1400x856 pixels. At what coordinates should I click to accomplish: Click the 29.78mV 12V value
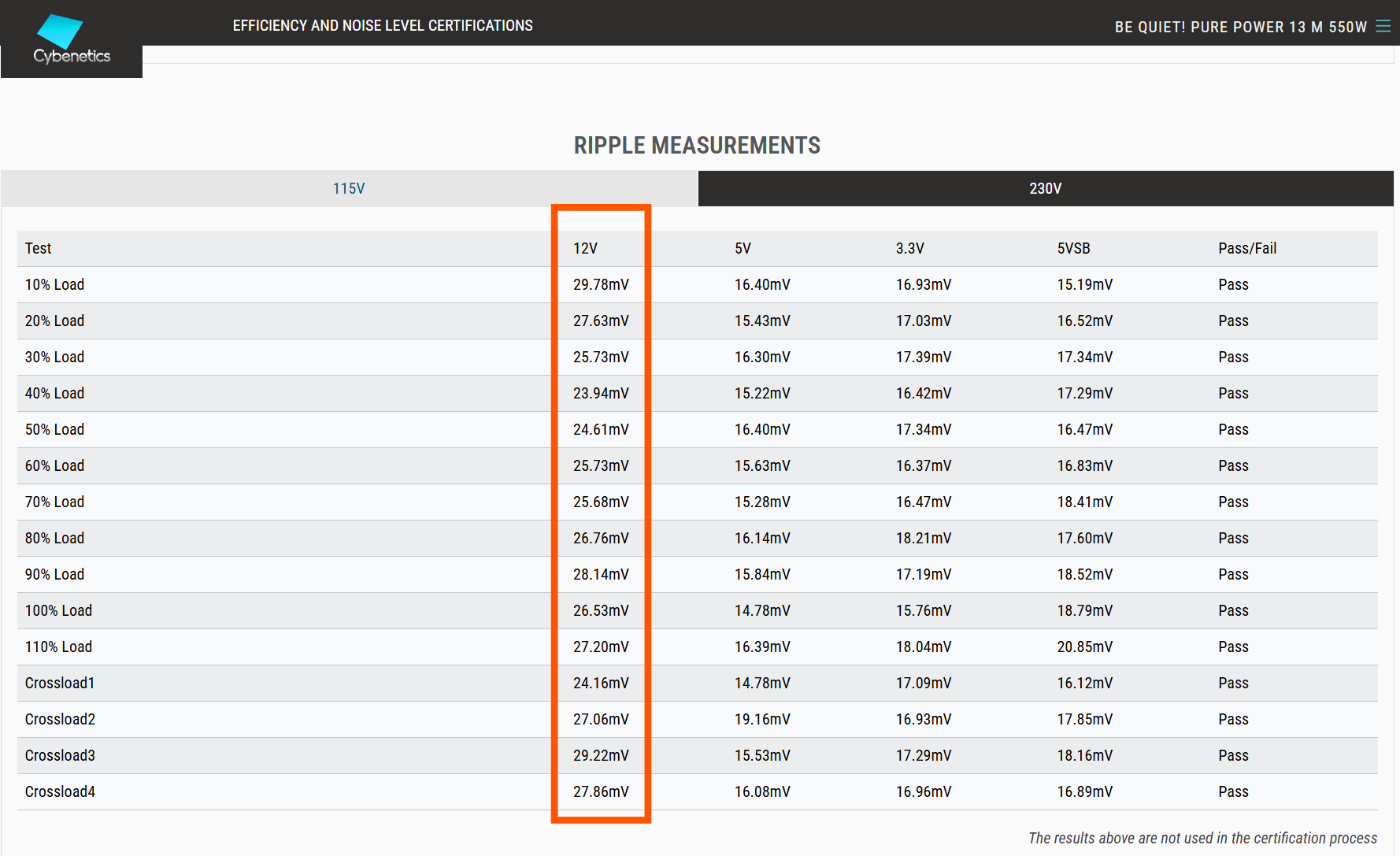click(601, 284)
